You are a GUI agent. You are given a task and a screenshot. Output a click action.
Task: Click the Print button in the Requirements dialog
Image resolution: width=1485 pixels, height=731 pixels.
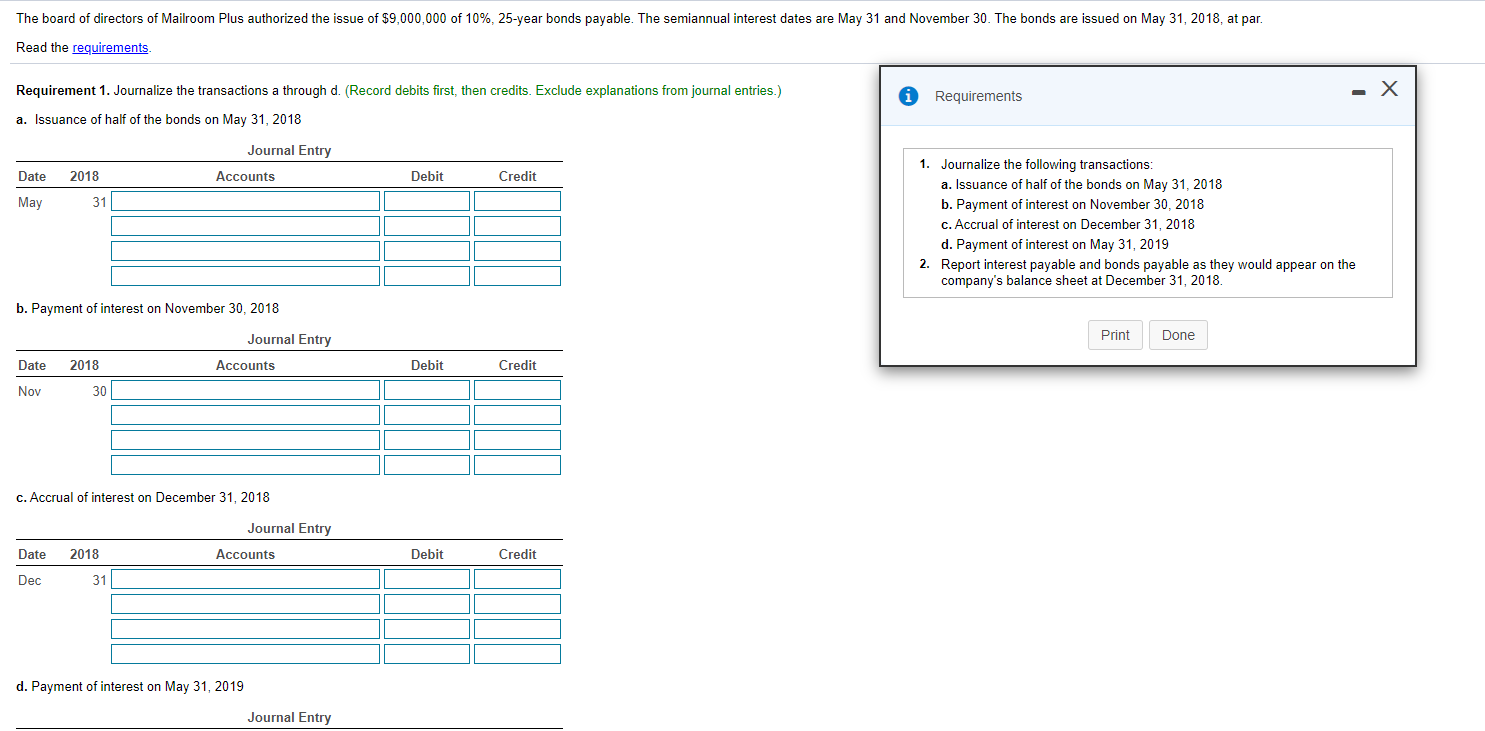(1115, 335)
